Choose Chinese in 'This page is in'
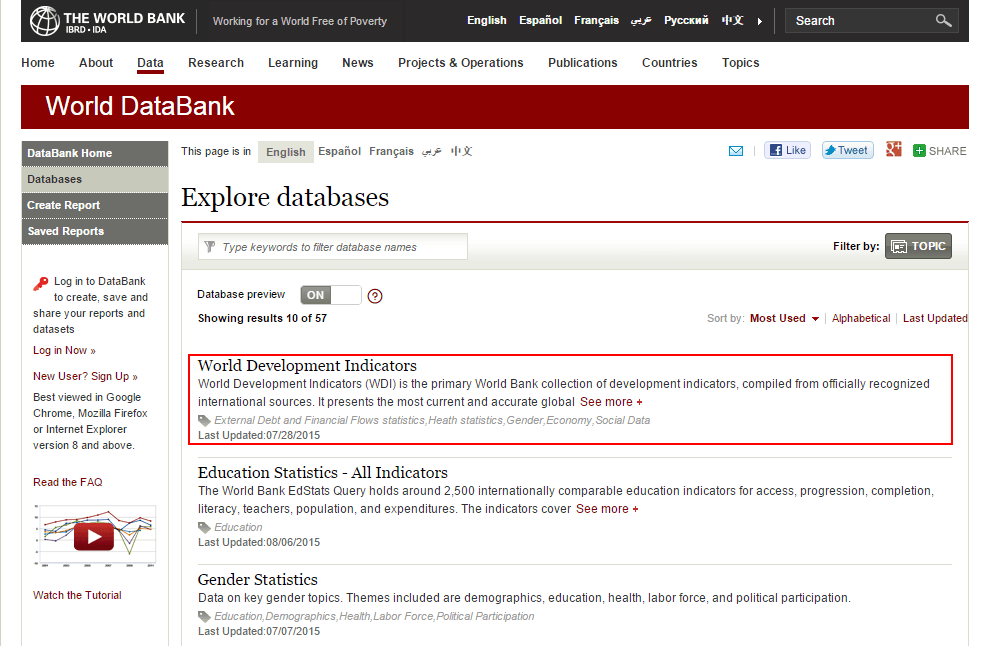The image size is (988, 646). pos(461,151)
